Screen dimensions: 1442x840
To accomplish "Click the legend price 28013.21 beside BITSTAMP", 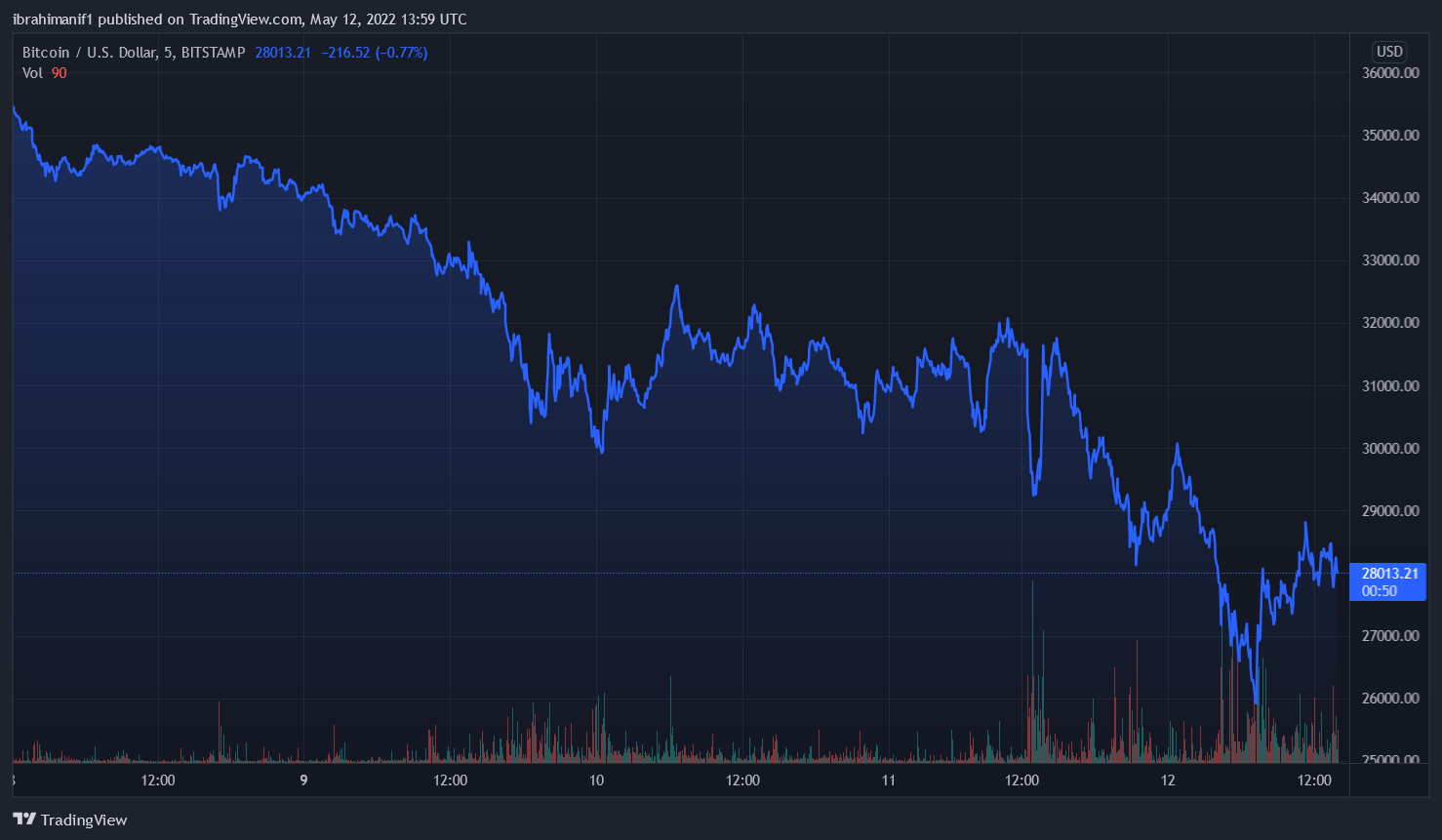I will [283, 53].
